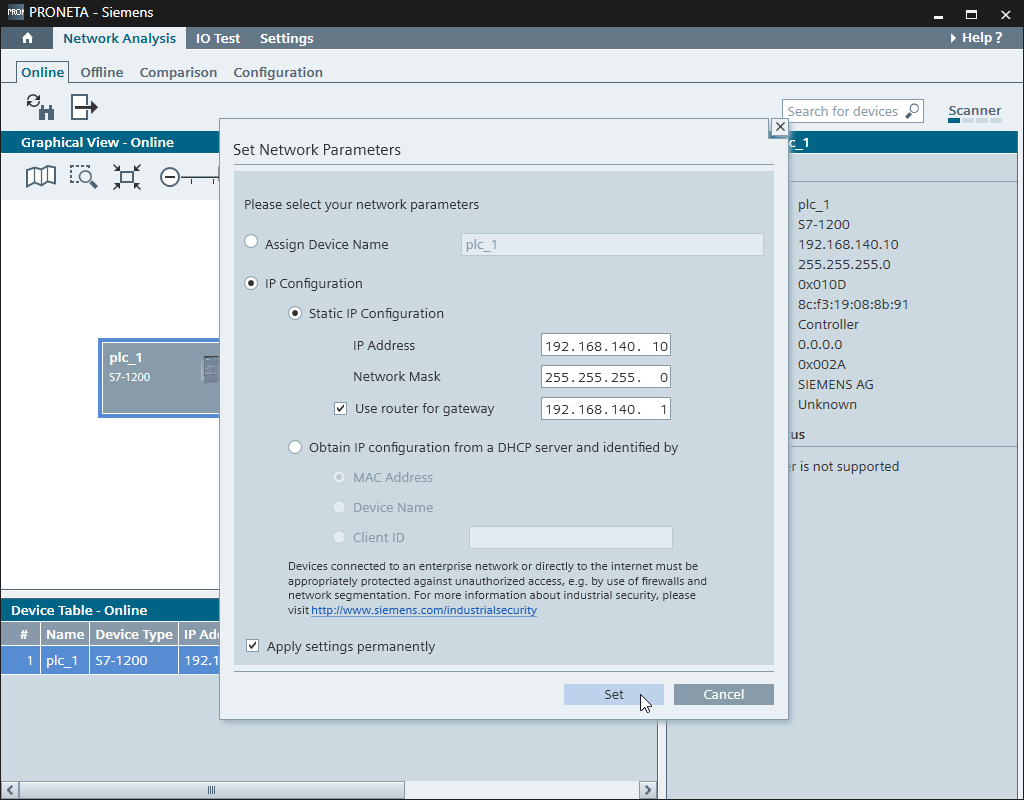Click the zoom-out minus icon
Screen dimensions: 1024x800
(170, 177)
